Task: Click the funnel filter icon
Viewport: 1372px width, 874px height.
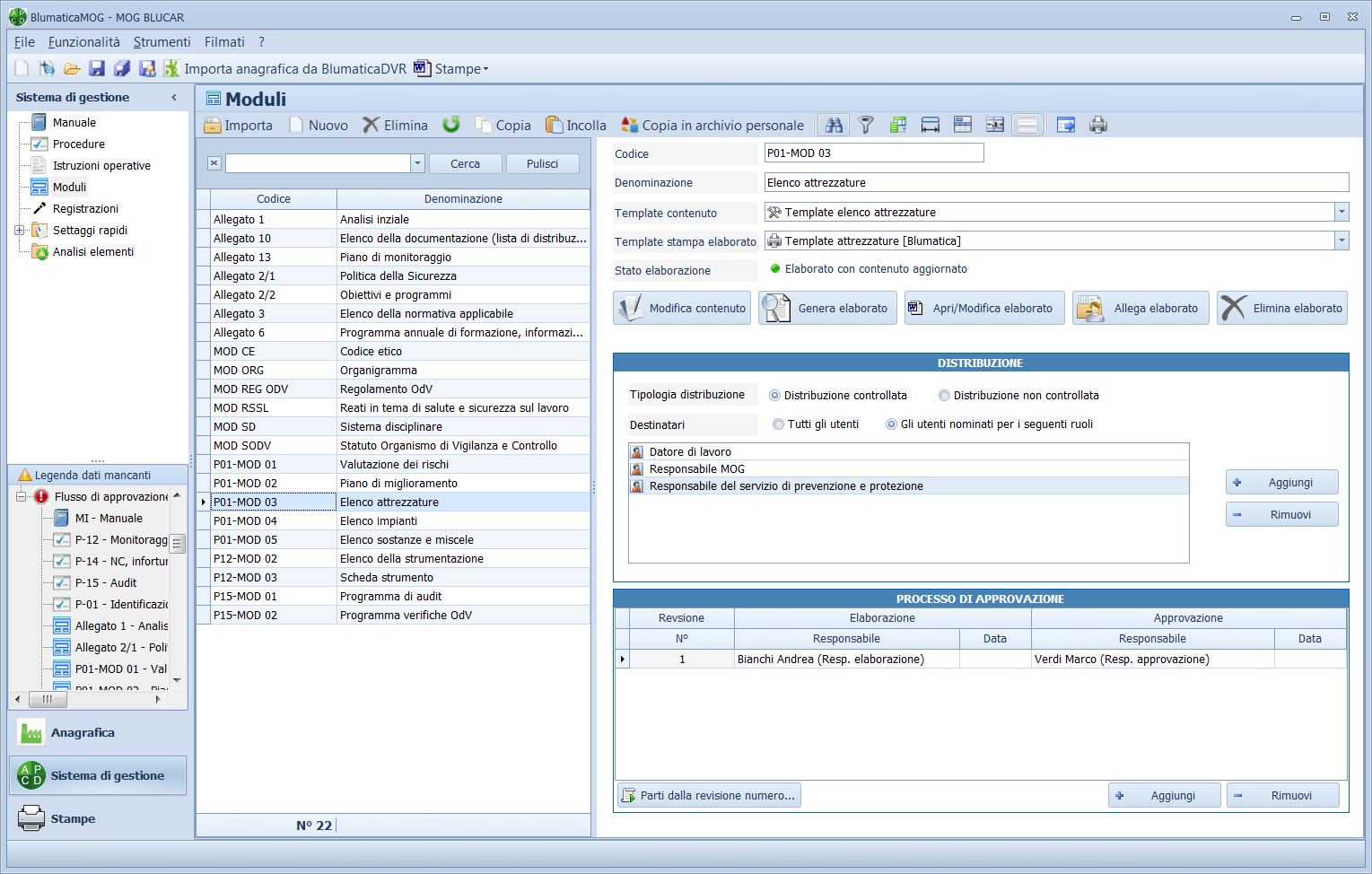Action: pos(866,126)
